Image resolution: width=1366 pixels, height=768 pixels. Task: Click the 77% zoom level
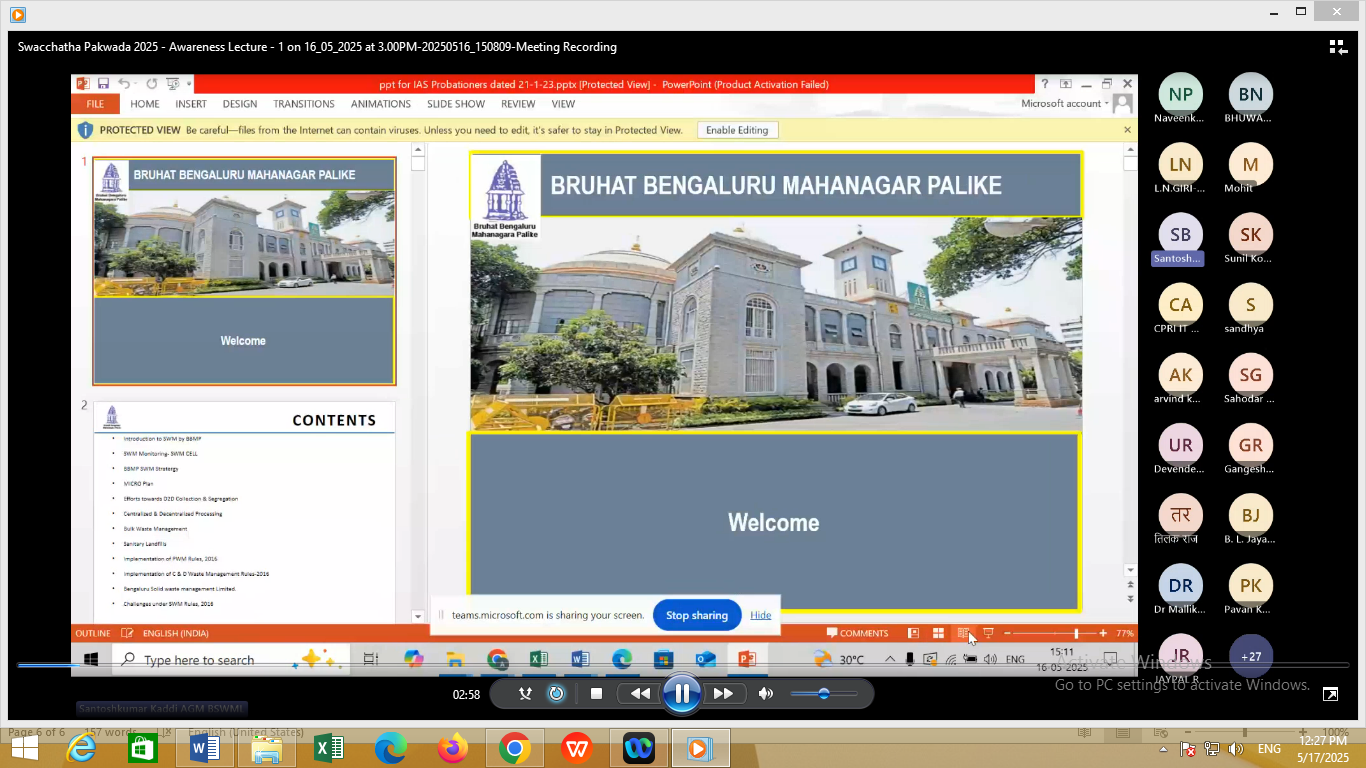click(1125, 633)
